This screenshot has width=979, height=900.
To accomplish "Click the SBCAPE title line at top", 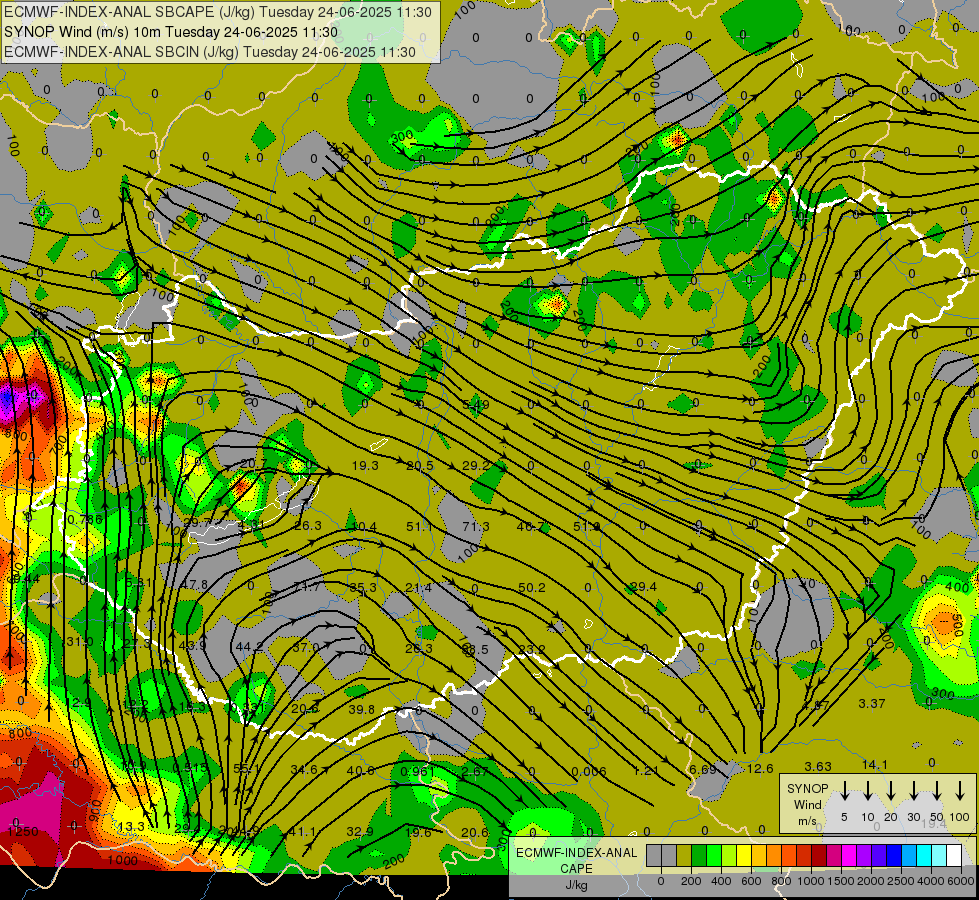I will [x=218, y=12].
